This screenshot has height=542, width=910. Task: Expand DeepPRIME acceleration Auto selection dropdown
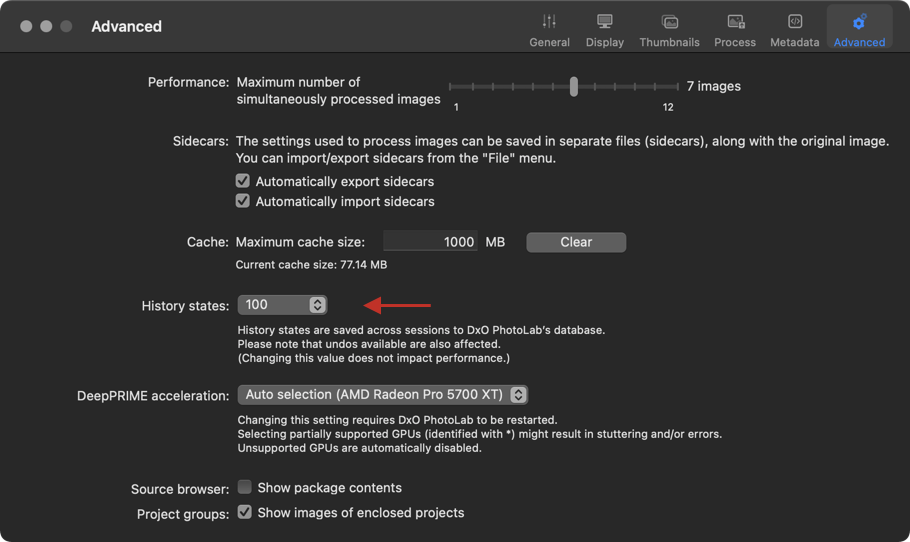click(x=382, y=395)
